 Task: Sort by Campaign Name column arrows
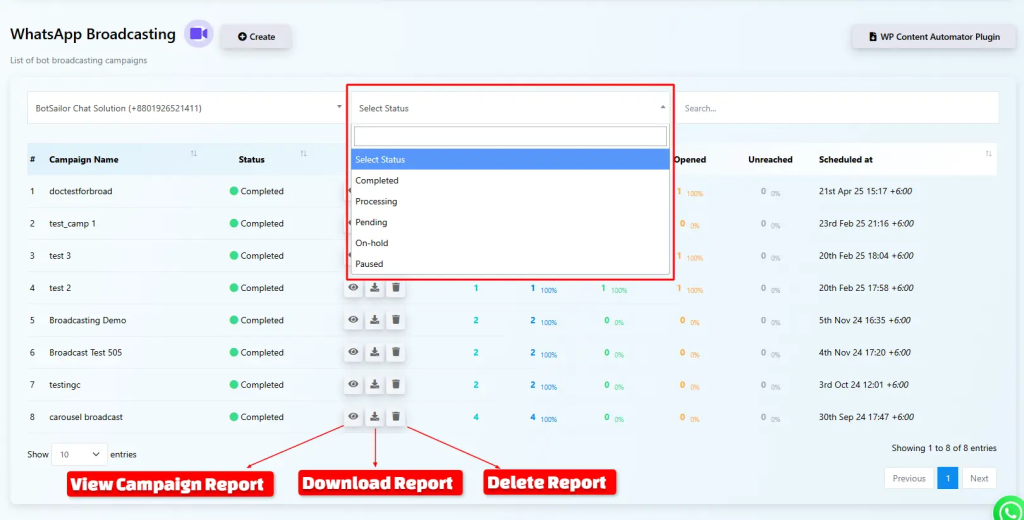[193, 154]
